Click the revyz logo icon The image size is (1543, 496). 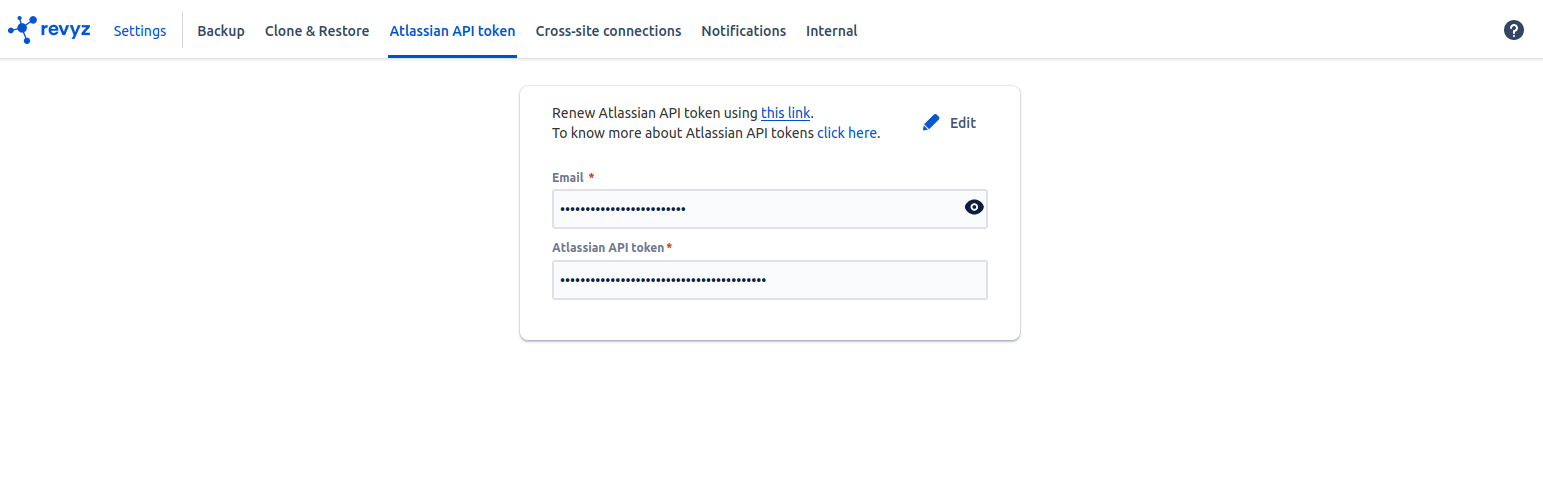(x=22, y=30)
